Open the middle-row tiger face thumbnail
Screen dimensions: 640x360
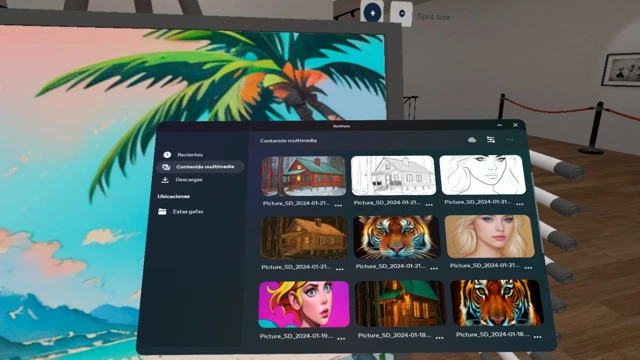pos(397,237)
